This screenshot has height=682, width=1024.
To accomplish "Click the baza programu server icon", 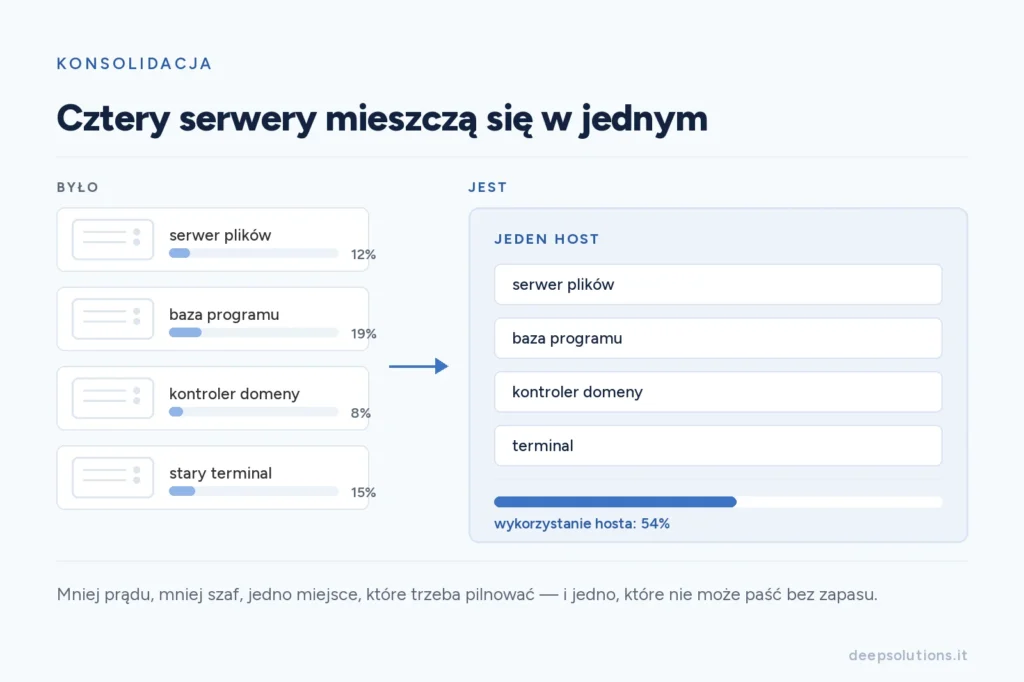I will 112,319.
